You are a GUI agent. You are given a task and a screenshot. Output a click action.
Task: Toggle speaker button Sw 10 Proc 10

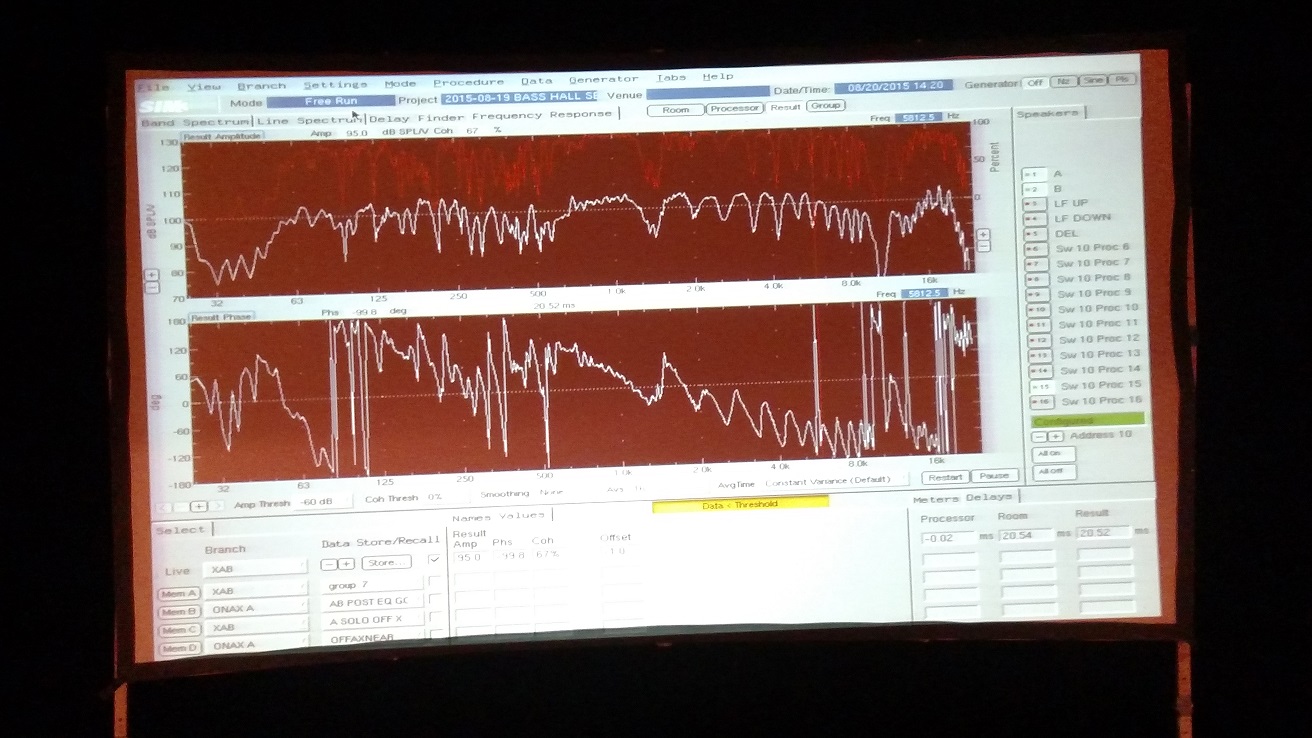(x=1039, y=309)
